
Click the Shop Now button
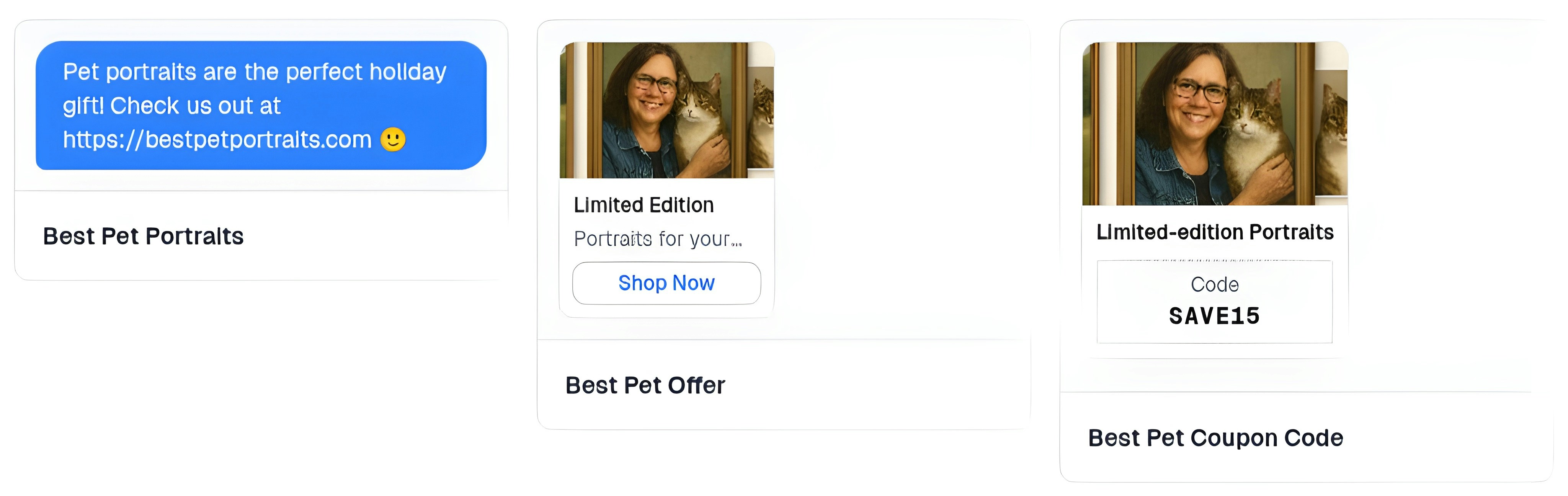coord(666,282)
